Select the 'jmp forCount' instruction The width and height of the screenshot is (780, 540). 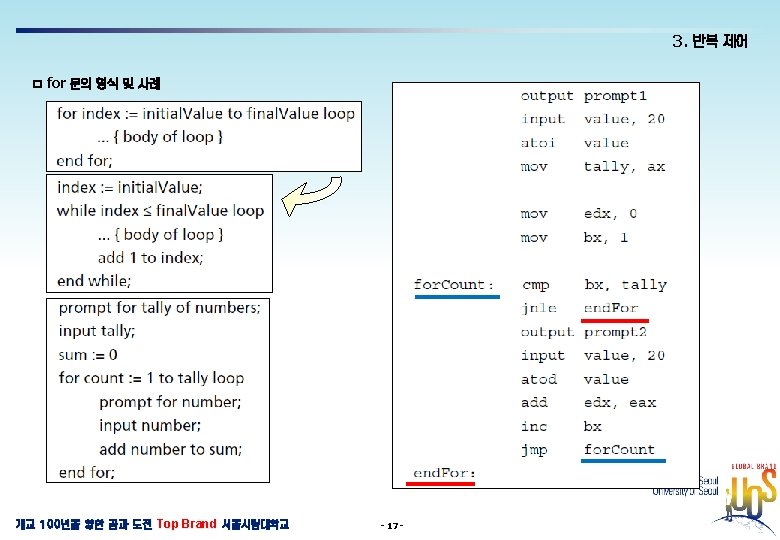tap(588, 450)
